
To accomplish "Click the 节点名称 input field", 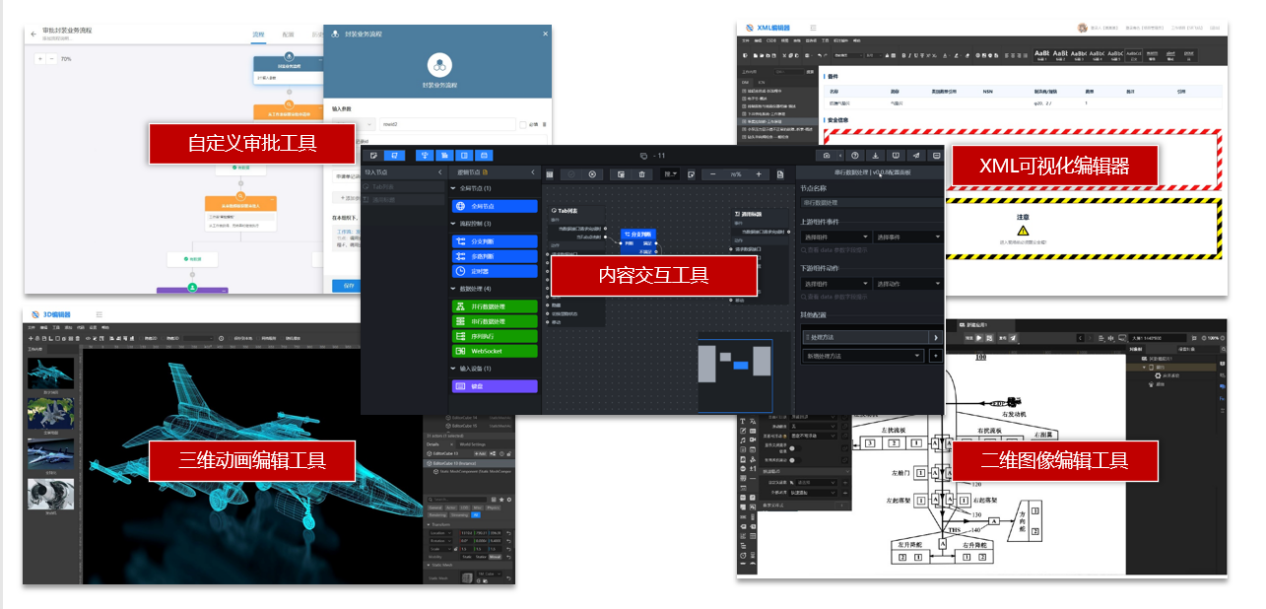I will 870,203.
